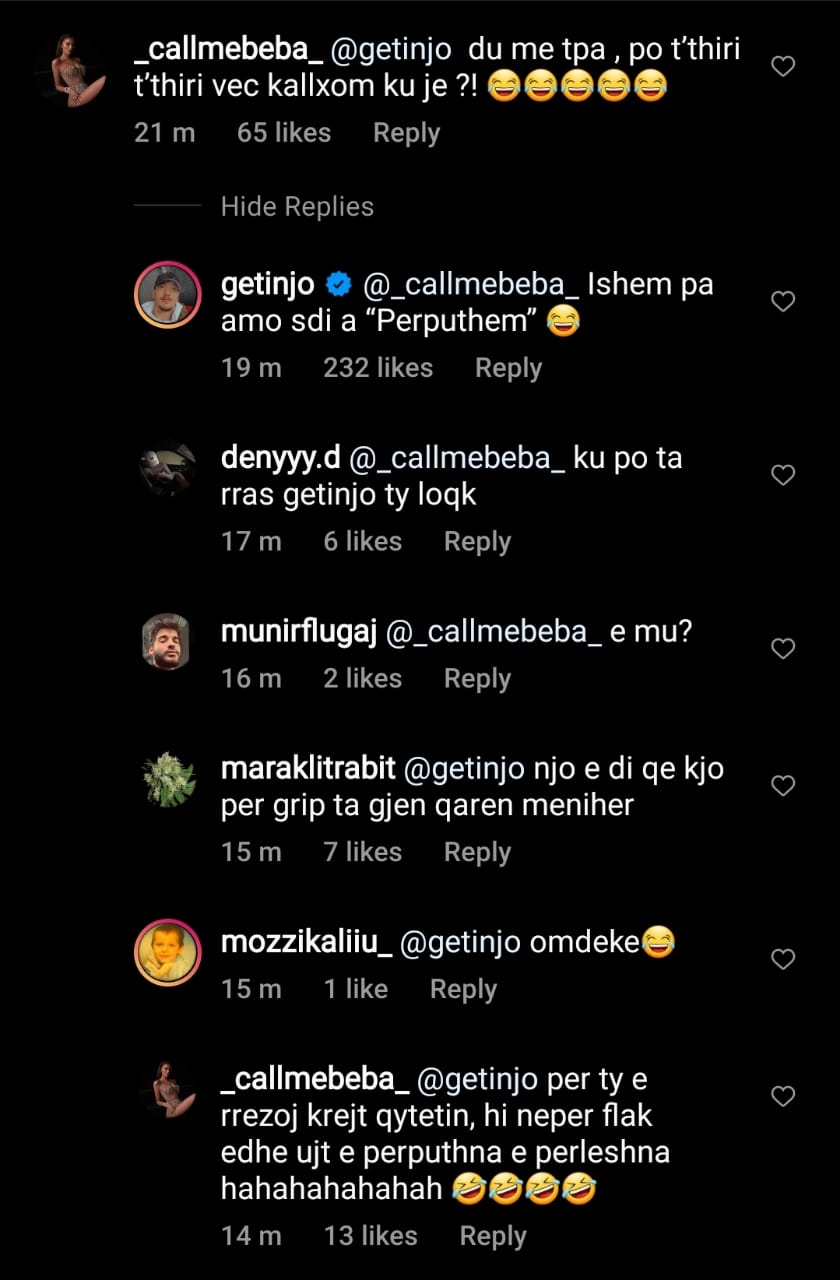Tap heart icon on getinjo's reply

[x=785, y=301]
